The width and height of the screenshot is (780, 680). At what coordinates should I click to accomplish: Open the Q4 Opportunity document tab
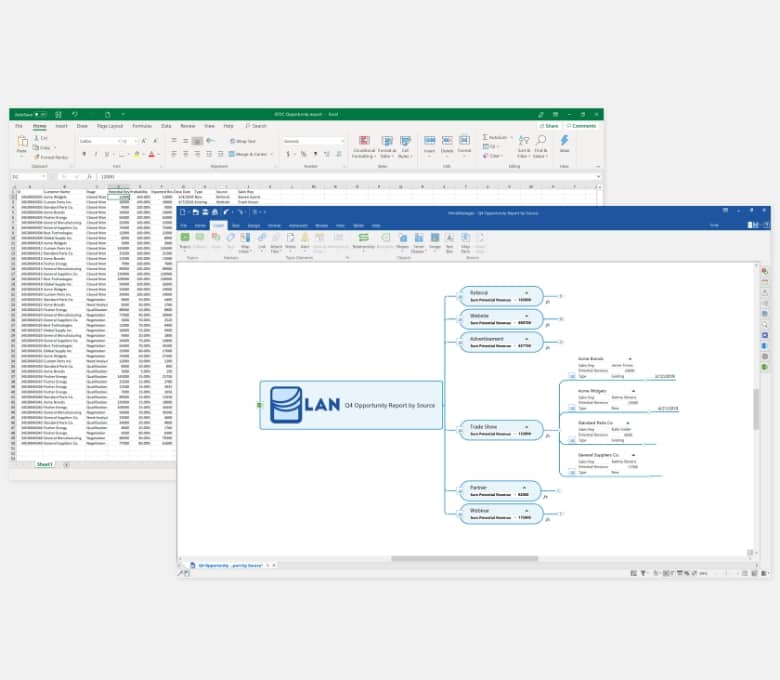230,566
